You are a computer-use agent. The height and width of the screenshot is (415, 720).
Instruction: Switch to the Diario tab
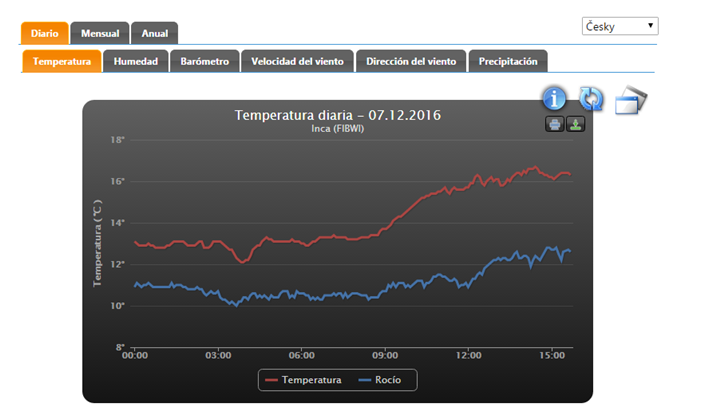[44, 33]
